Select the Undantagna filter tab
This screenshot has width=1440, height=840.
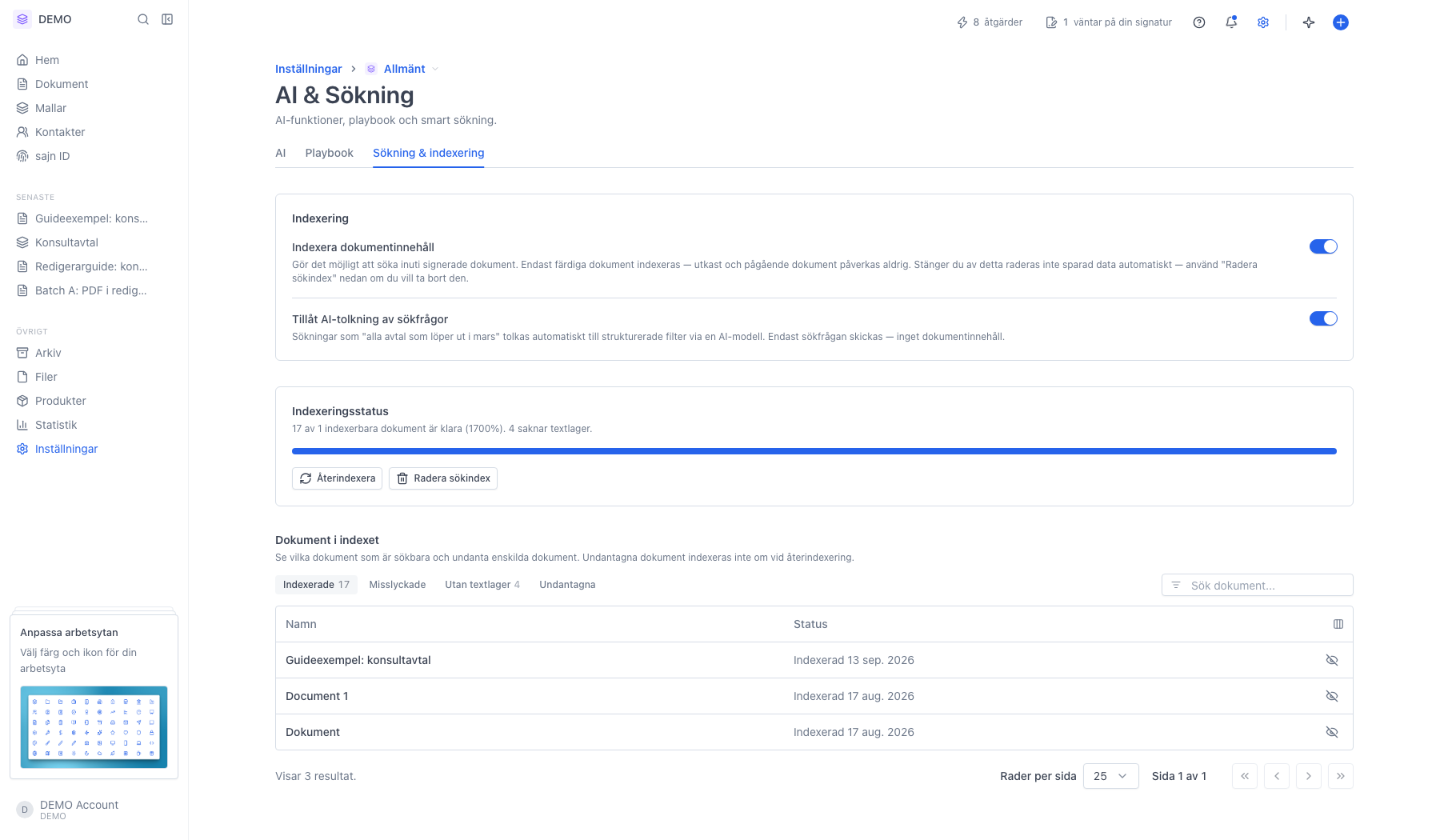[x=567, y=585]
